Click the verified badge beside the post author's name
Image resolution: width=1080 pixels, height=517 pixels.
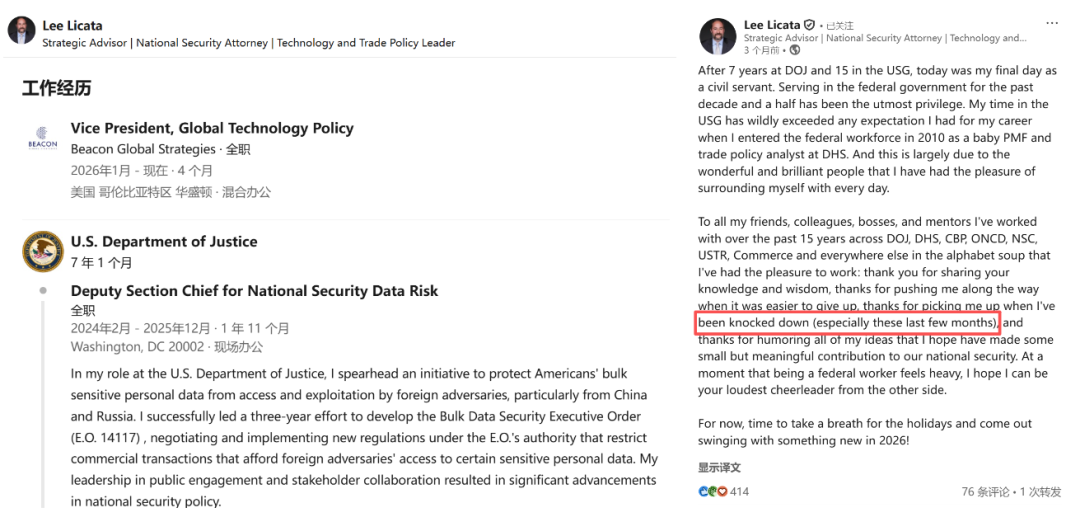coord(810,25)
